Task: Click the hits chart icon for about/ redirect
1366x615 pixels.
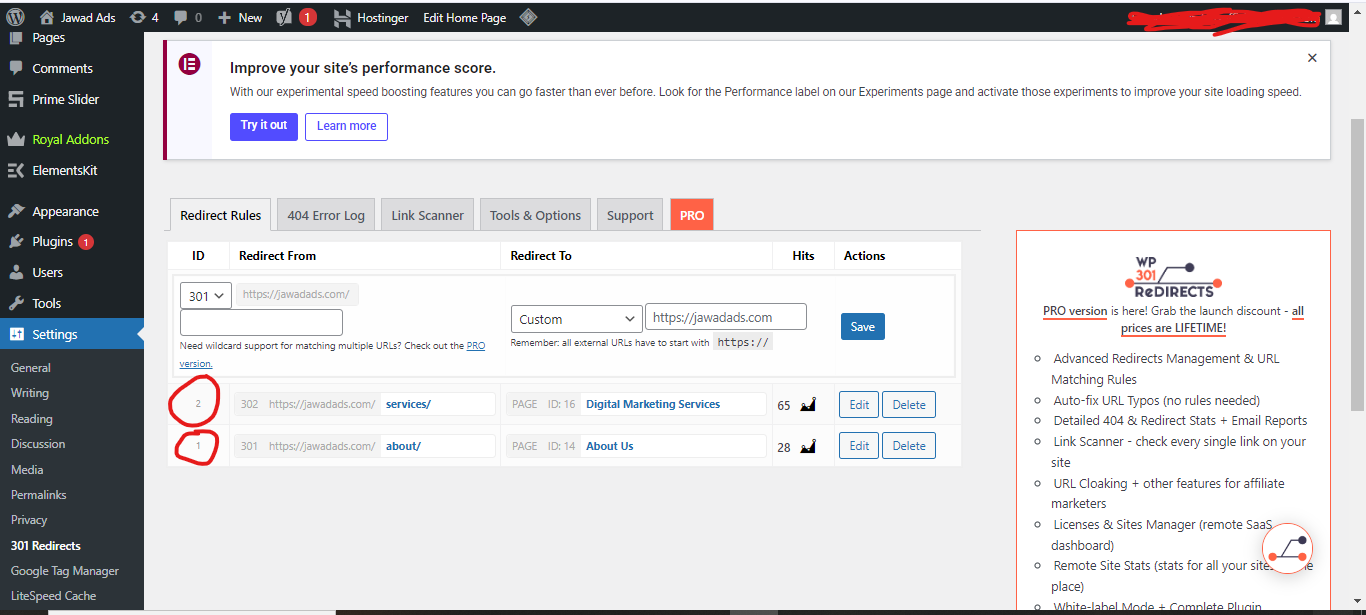Action: (808, 447)
